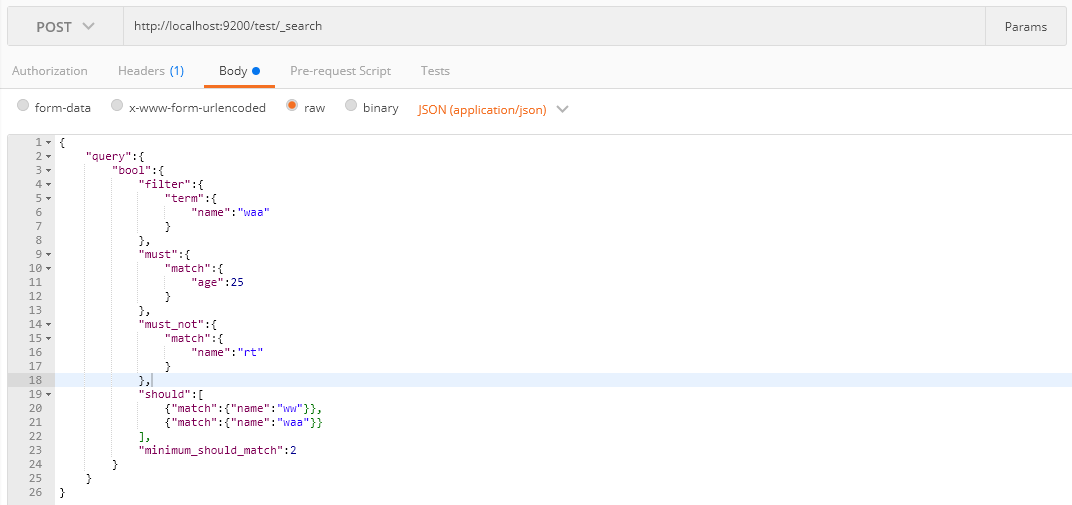Screen dimensions: 1072x505
Task: Fold the "filter" block on line 4
Action: click(49, 185)
